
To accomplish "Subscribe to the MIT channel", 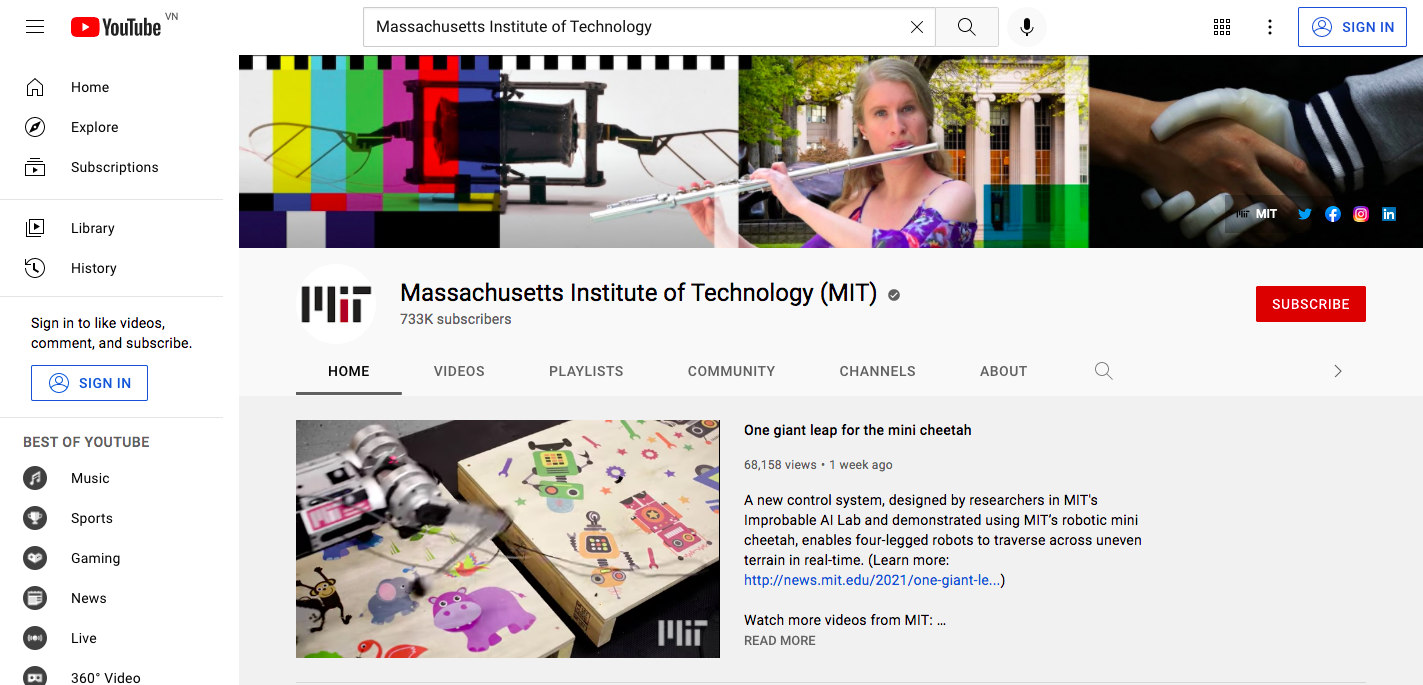I will click(1311, 304).
